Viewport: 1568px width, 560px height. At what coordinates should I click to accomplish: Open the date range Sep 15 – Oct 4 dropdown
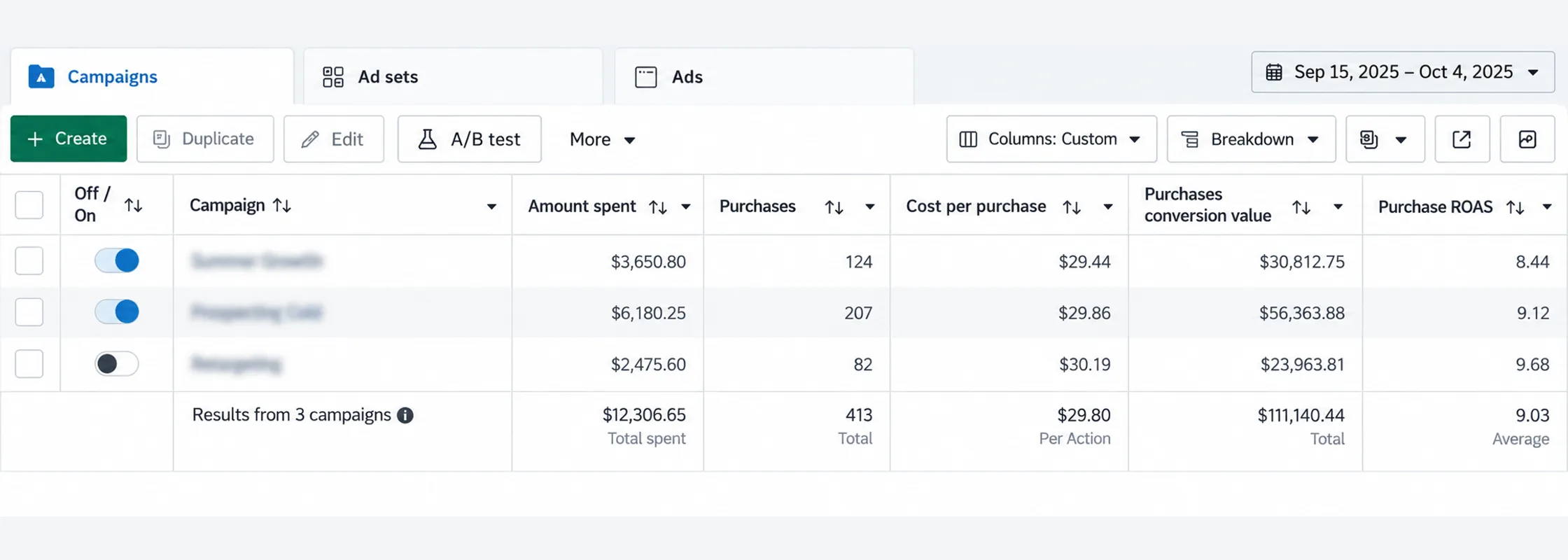(1403, 72)
